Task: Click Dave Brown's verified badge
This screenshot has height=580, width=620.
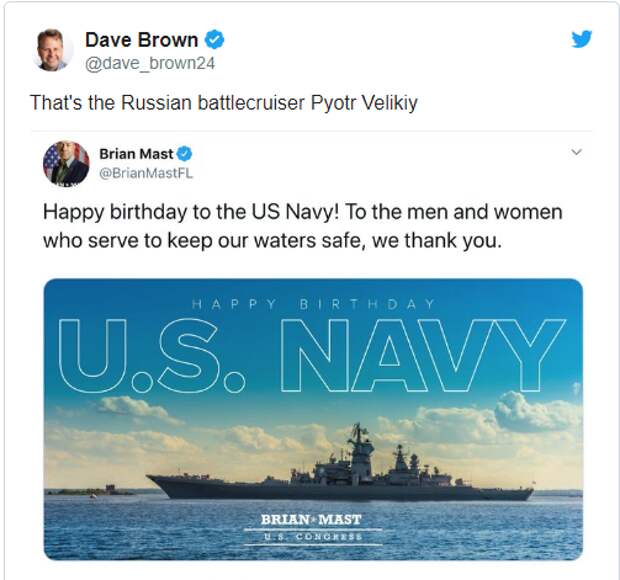Action: click(214, 40)
